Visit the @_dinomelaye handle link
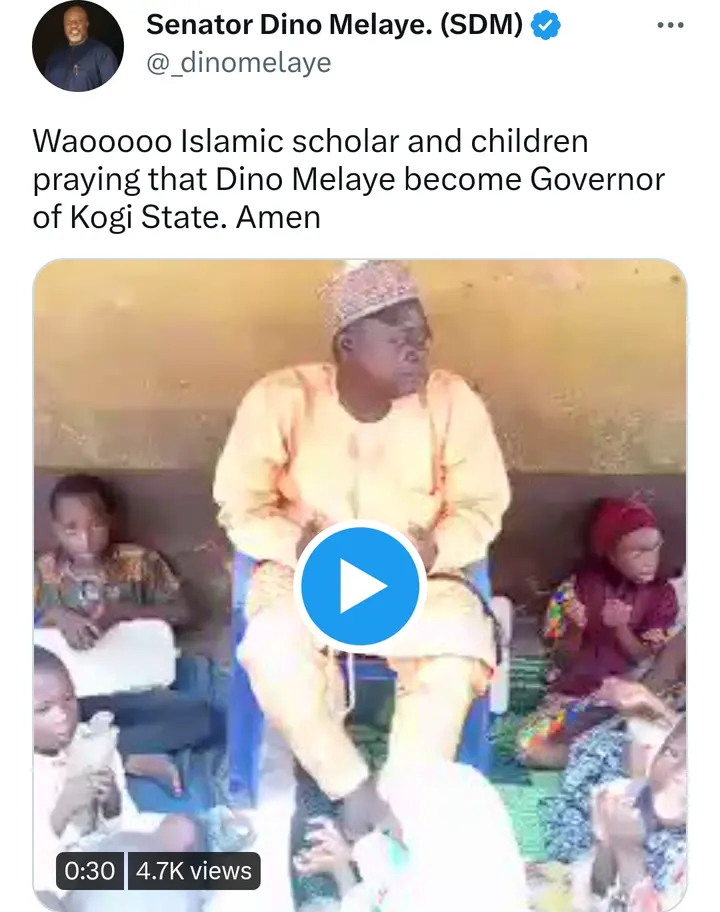 click(x=238, y=63)
